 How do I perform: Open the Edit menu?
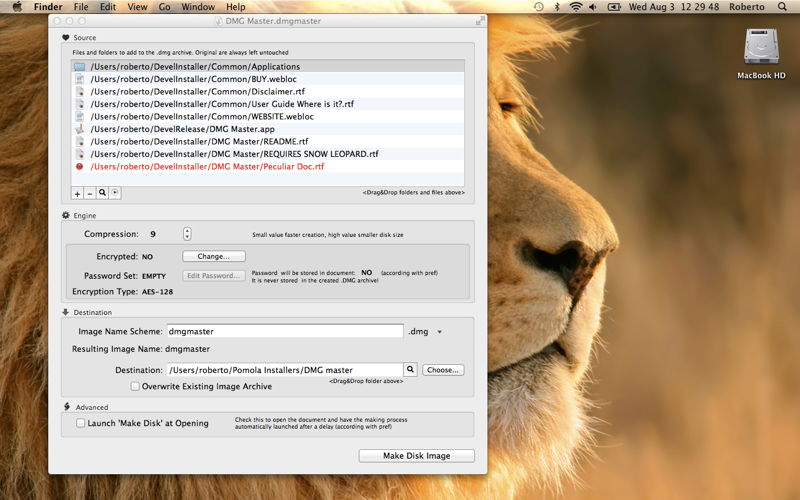[x=108, y=7]
